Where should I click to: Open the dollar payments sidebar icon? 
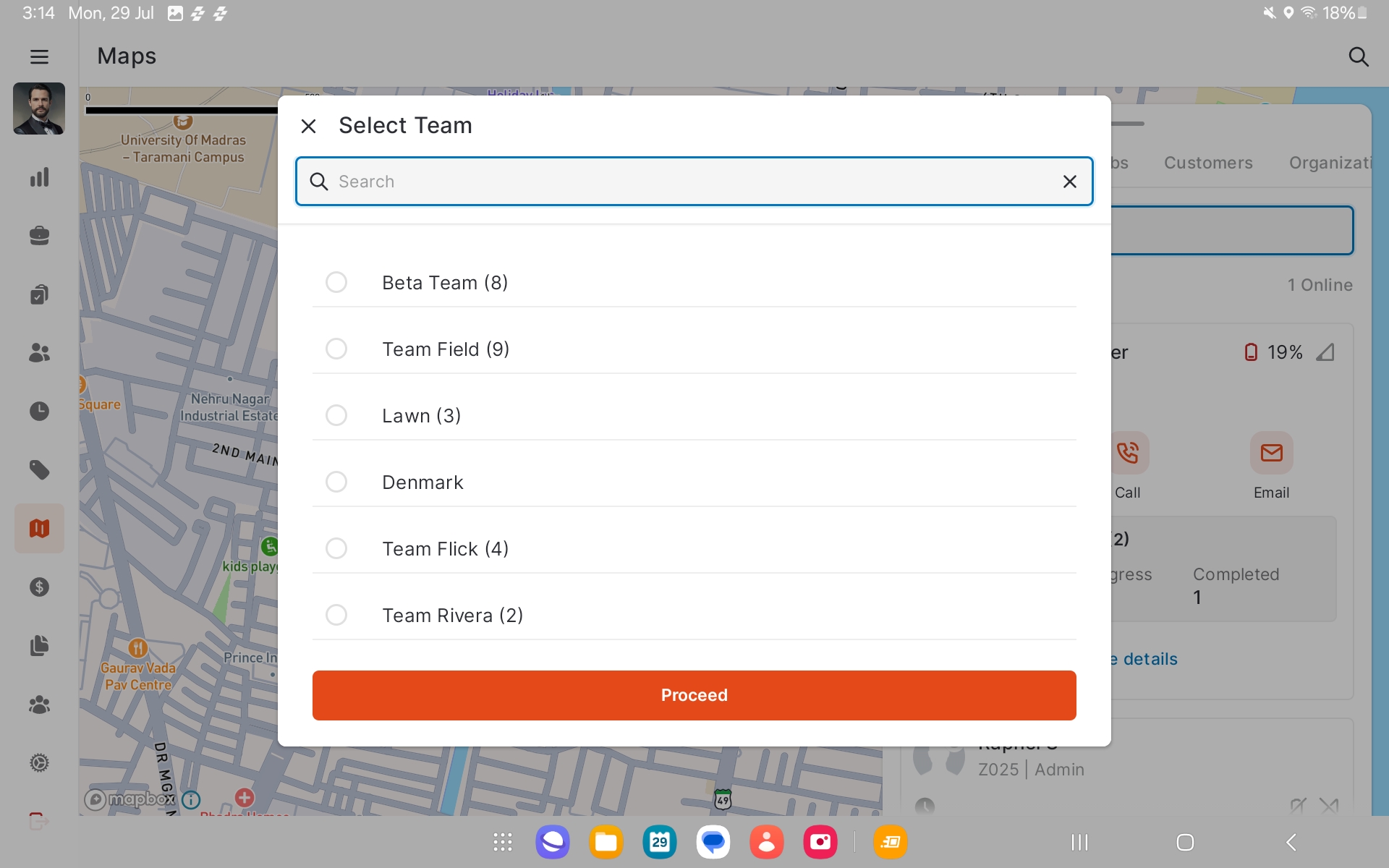(39, 587)
